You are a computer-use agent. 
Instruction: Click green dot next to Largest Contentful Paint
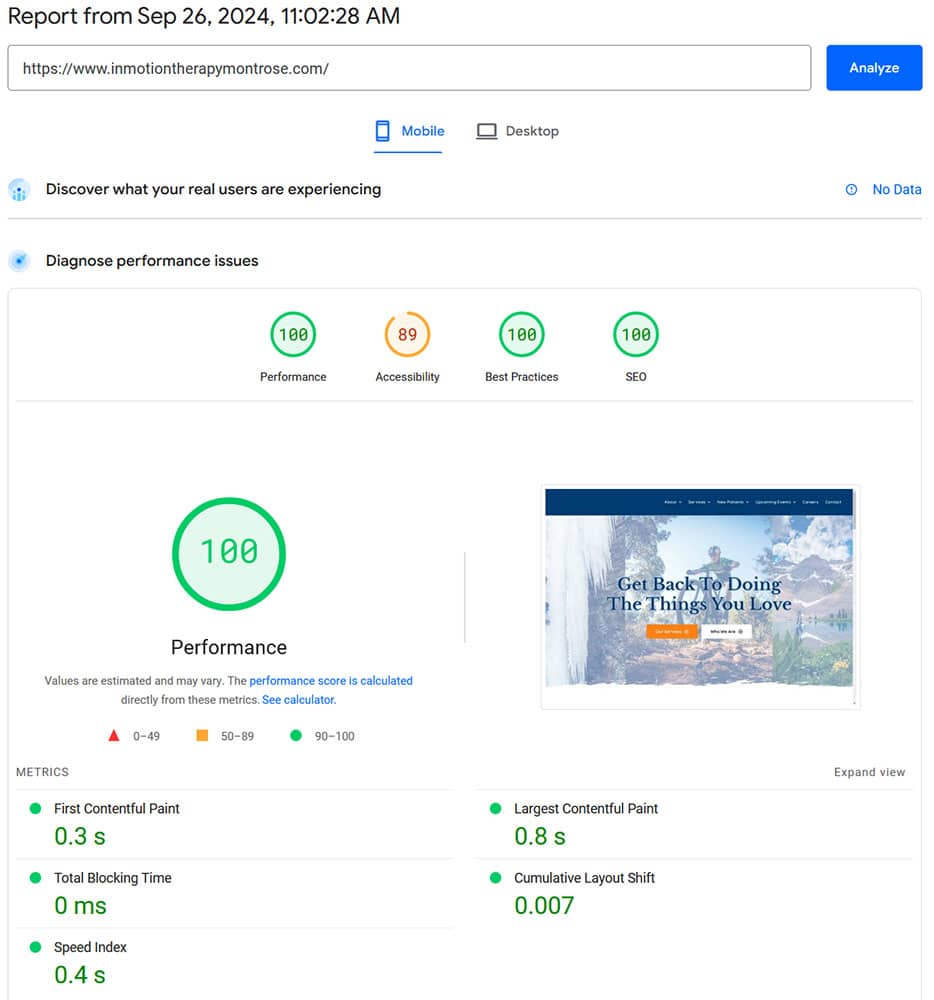pyautogui.click(x=495, y=808)
